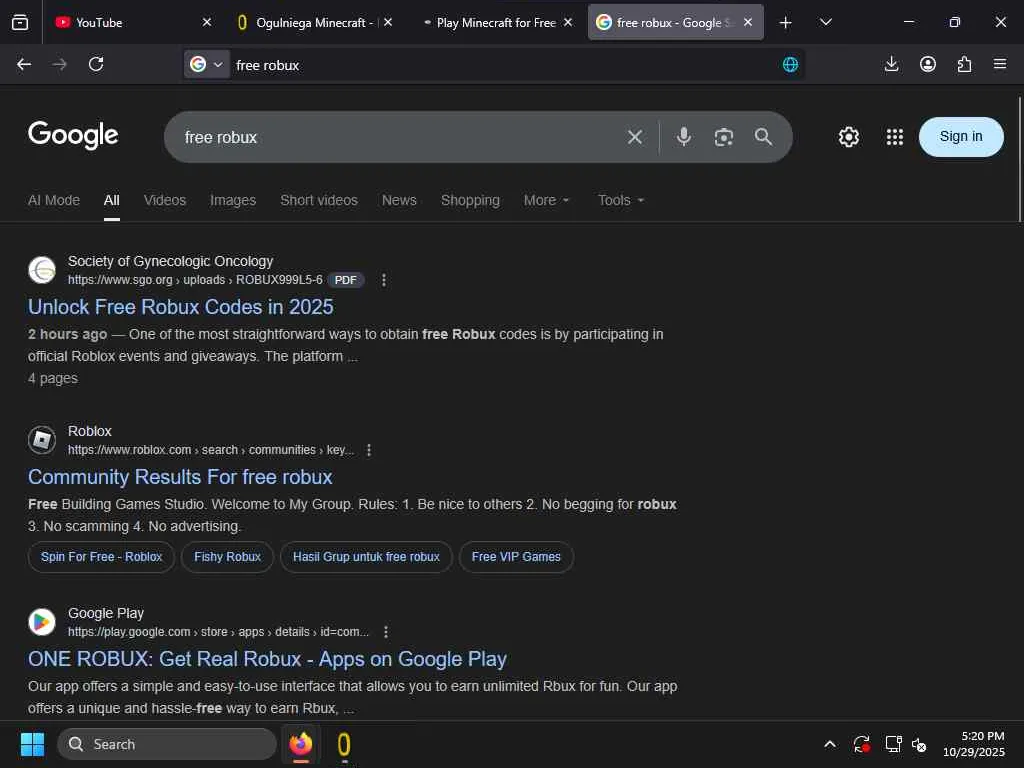This screenshot has height=768, width=1024.
Task: Clear the Google search box text
Action: pos(634,137)
